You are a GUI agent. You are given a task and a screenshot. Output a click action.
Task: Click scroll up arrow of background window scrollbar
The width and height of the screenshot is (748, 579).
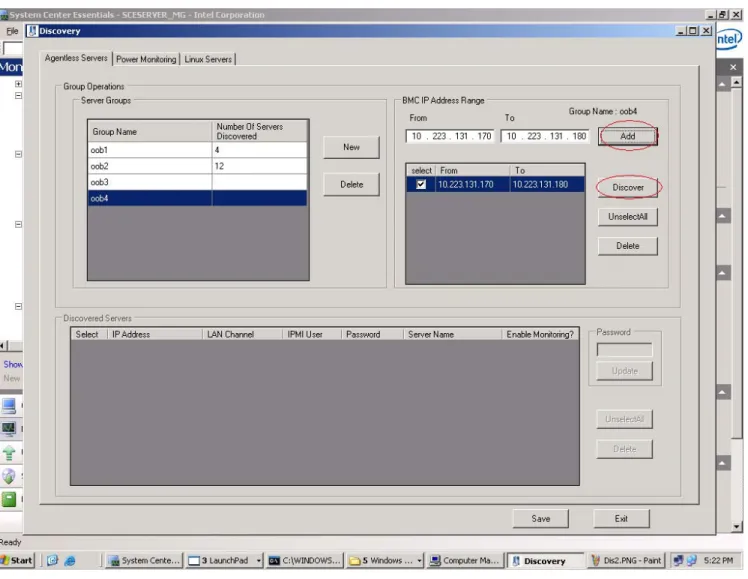pyautogui.click(x=737, y=83)
